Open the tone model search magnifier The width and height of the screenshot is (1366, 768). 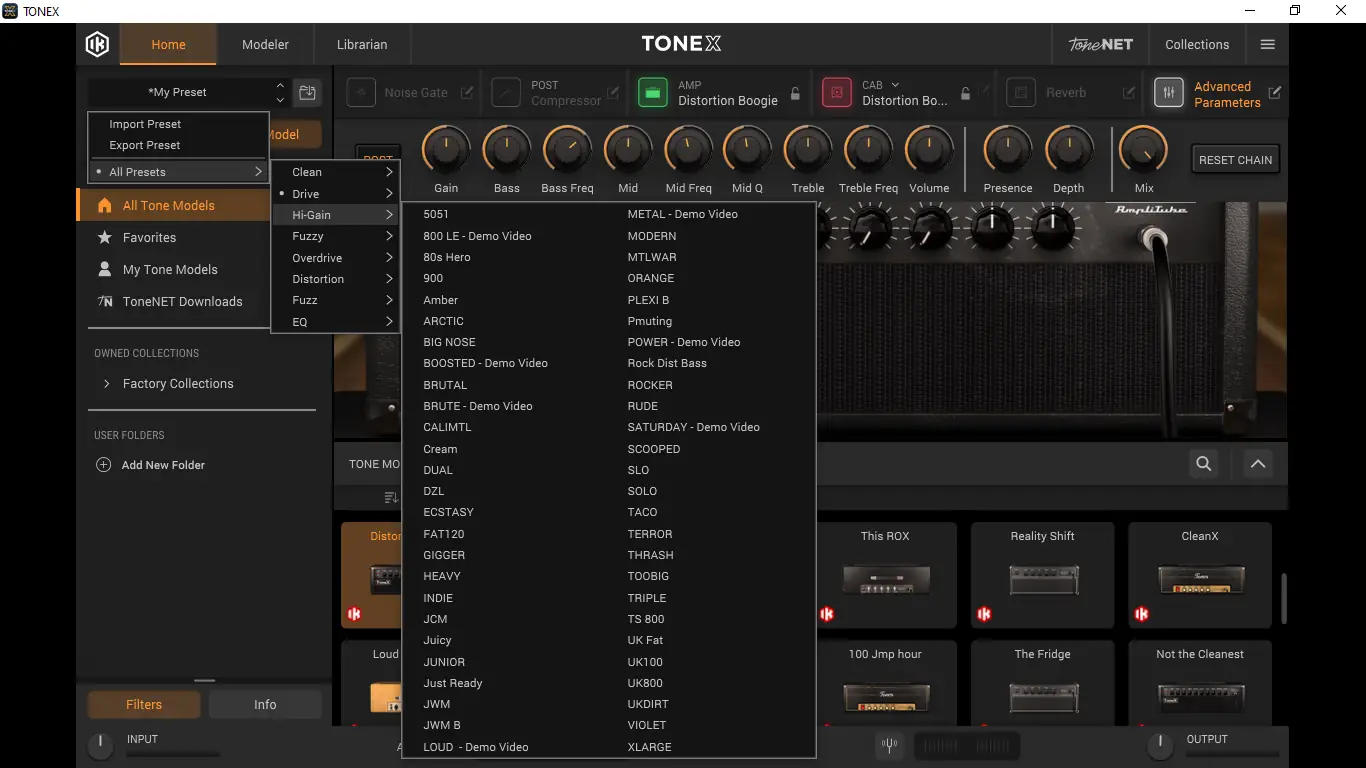tap(1204, 464)
